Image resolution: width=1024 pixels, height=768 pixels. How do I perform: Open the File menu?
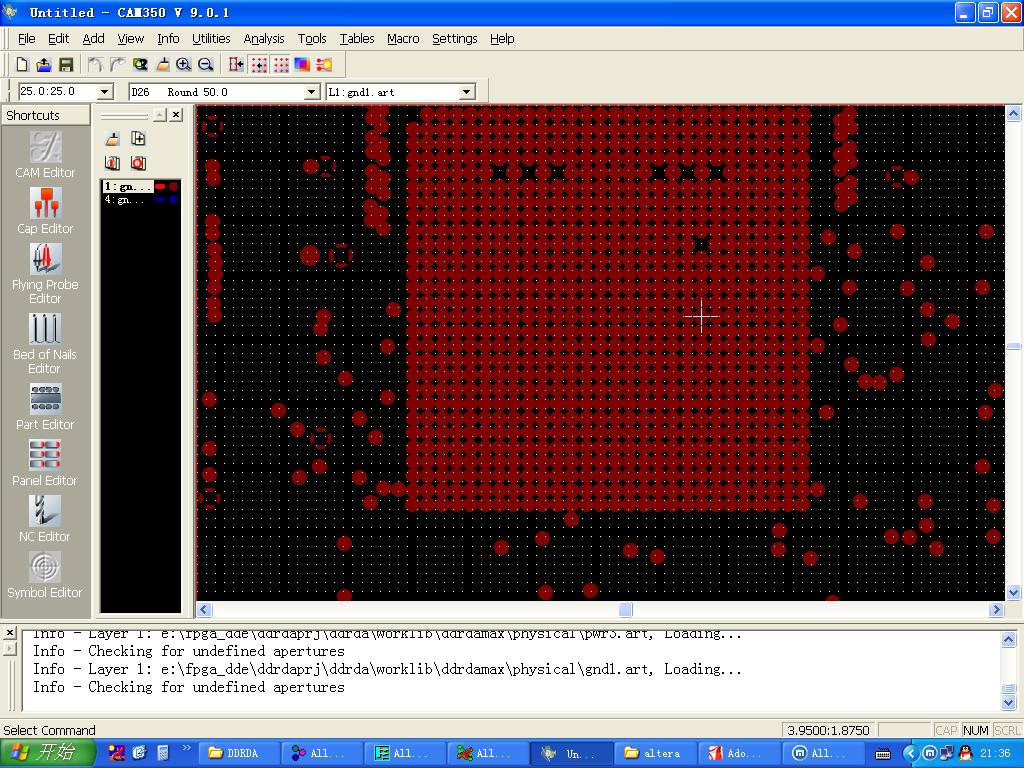(26, 39)
